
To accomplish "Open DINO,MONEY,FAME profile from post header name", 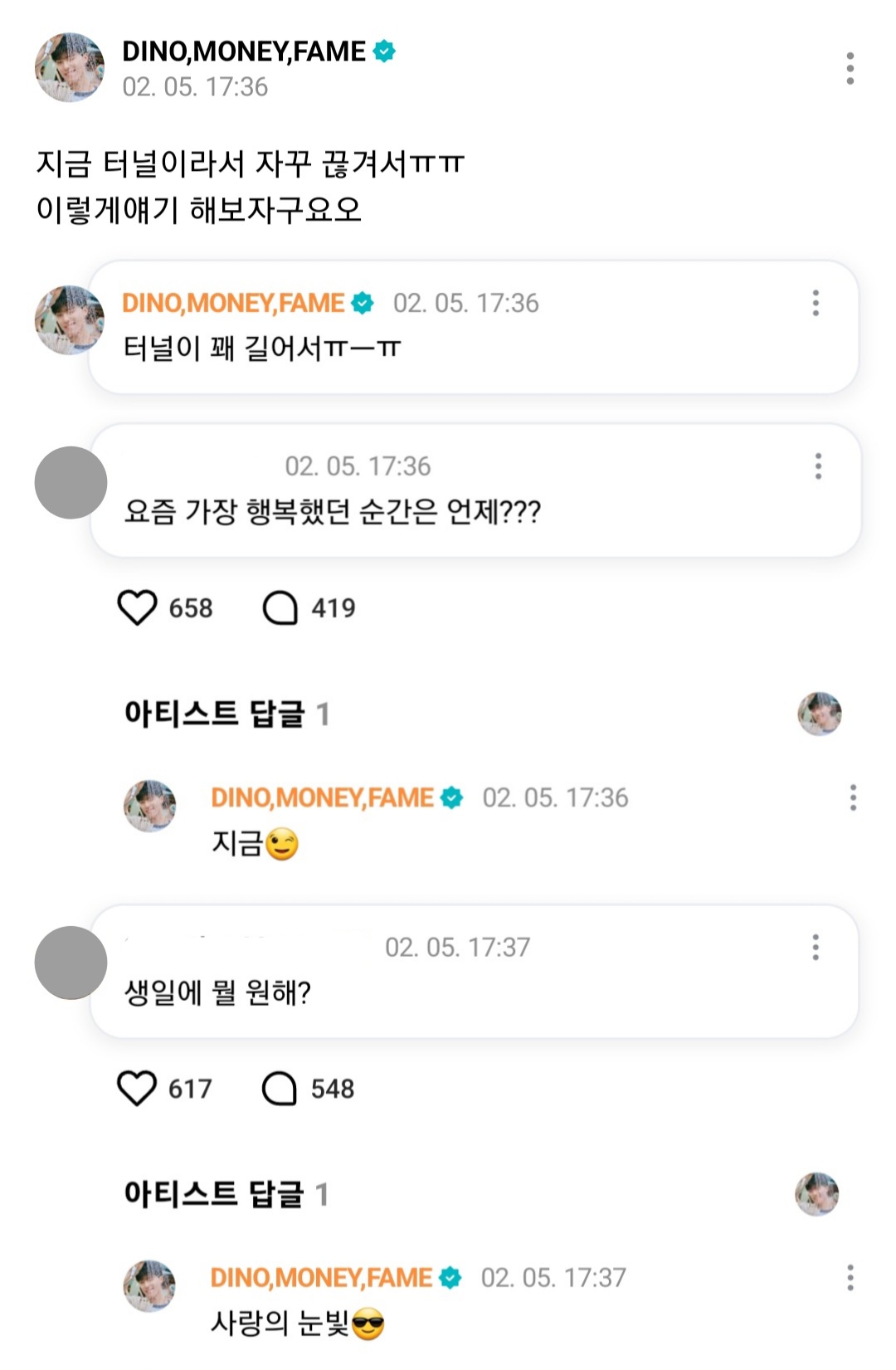I will 244,51.
